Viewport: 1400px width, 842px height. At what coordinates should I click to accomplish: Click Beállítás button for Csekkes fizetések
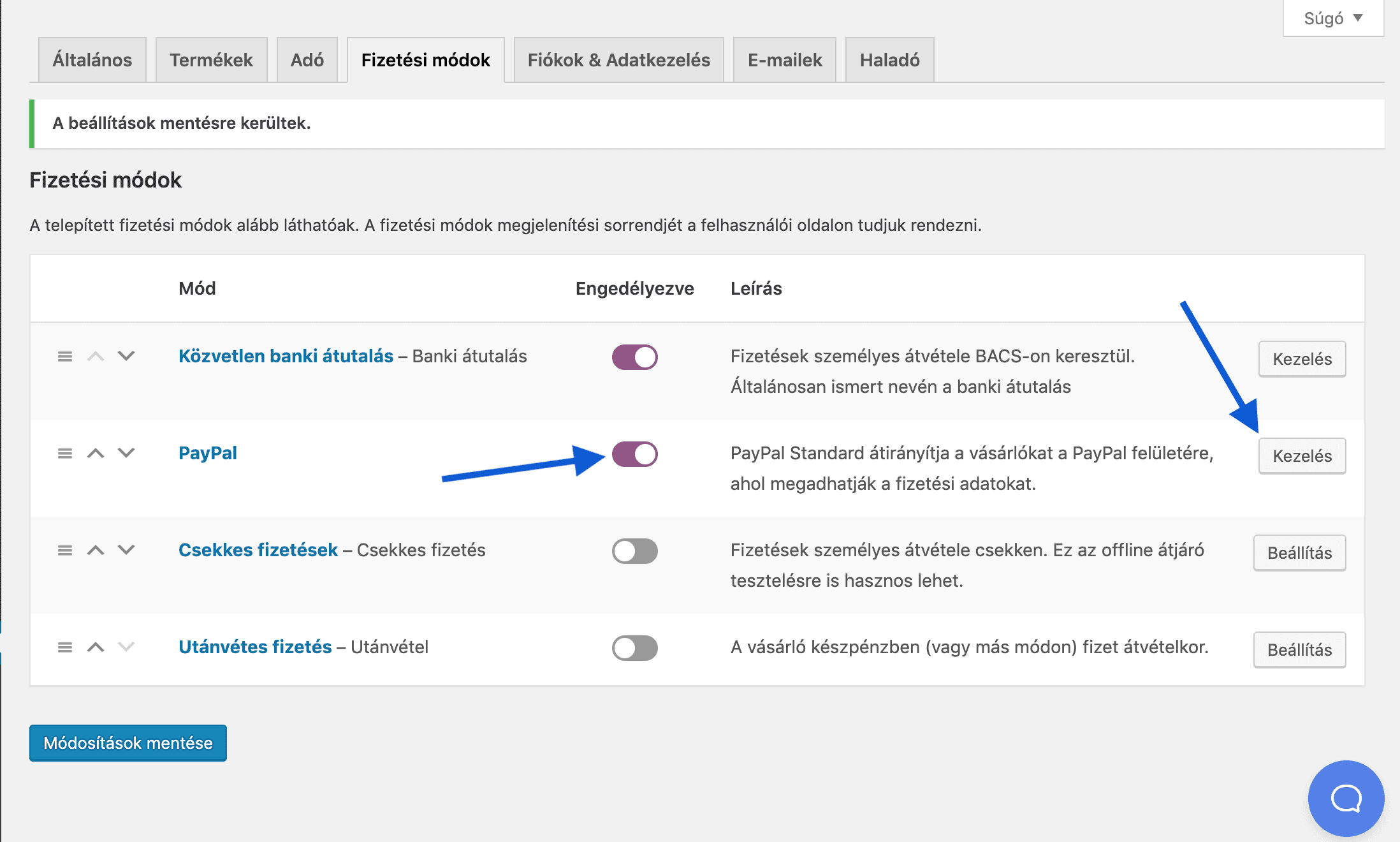click(1299, 552)
